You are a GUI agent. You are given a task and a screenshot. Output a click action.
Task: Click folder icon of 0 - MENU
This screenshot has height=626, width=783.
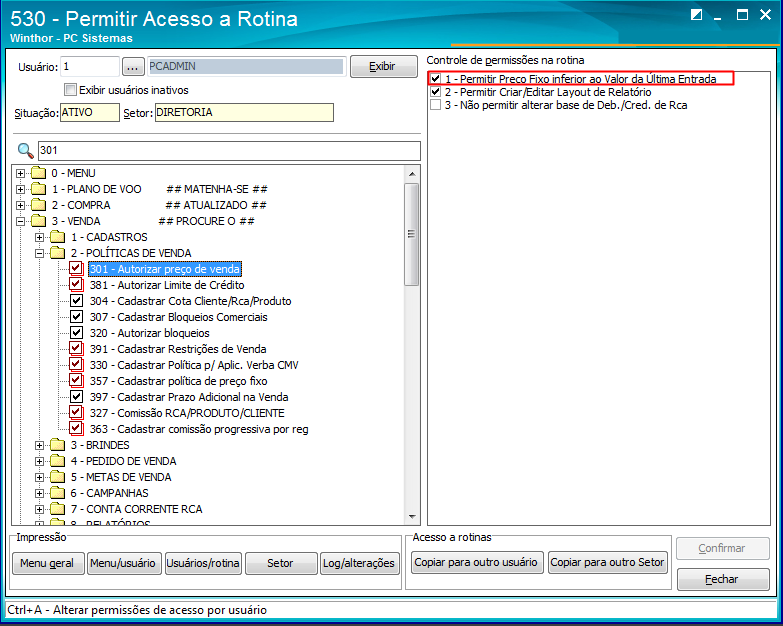click(x=38, y=173)
